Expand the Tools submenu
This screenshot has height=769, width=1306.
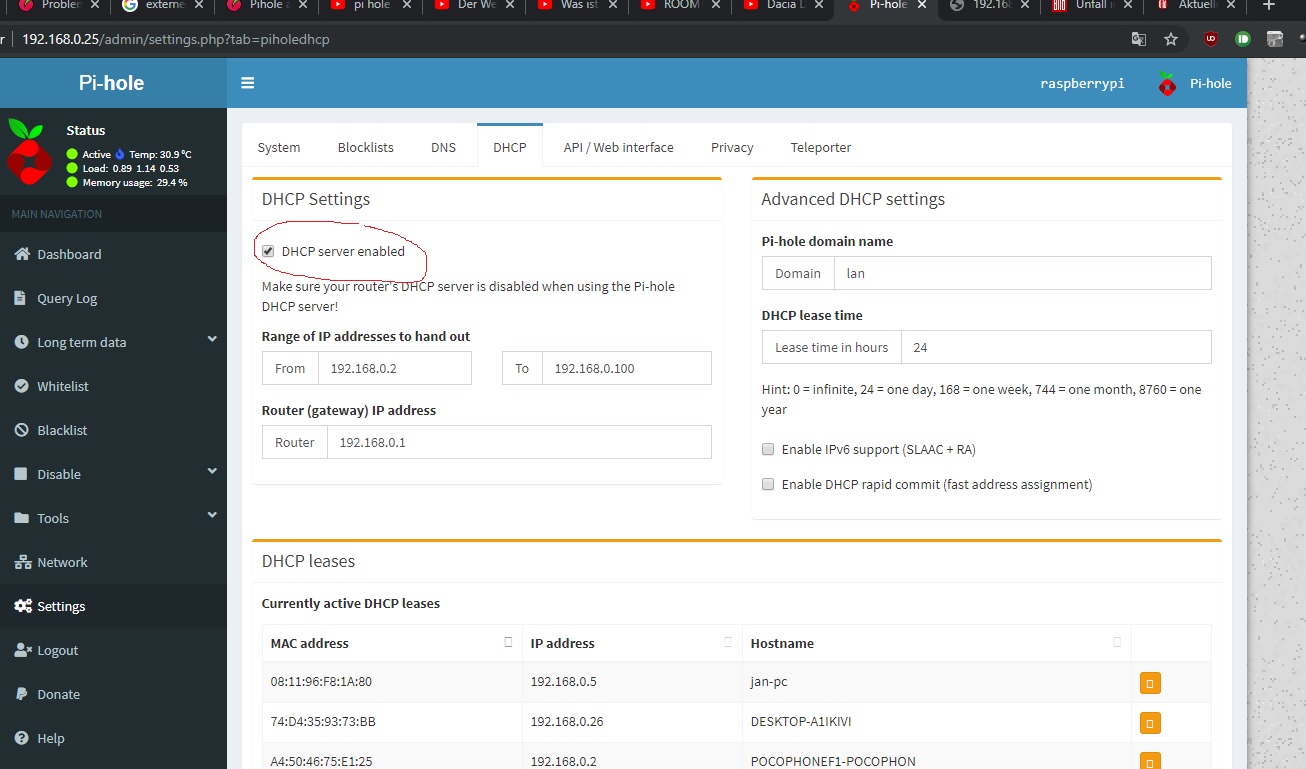[113, 518]
